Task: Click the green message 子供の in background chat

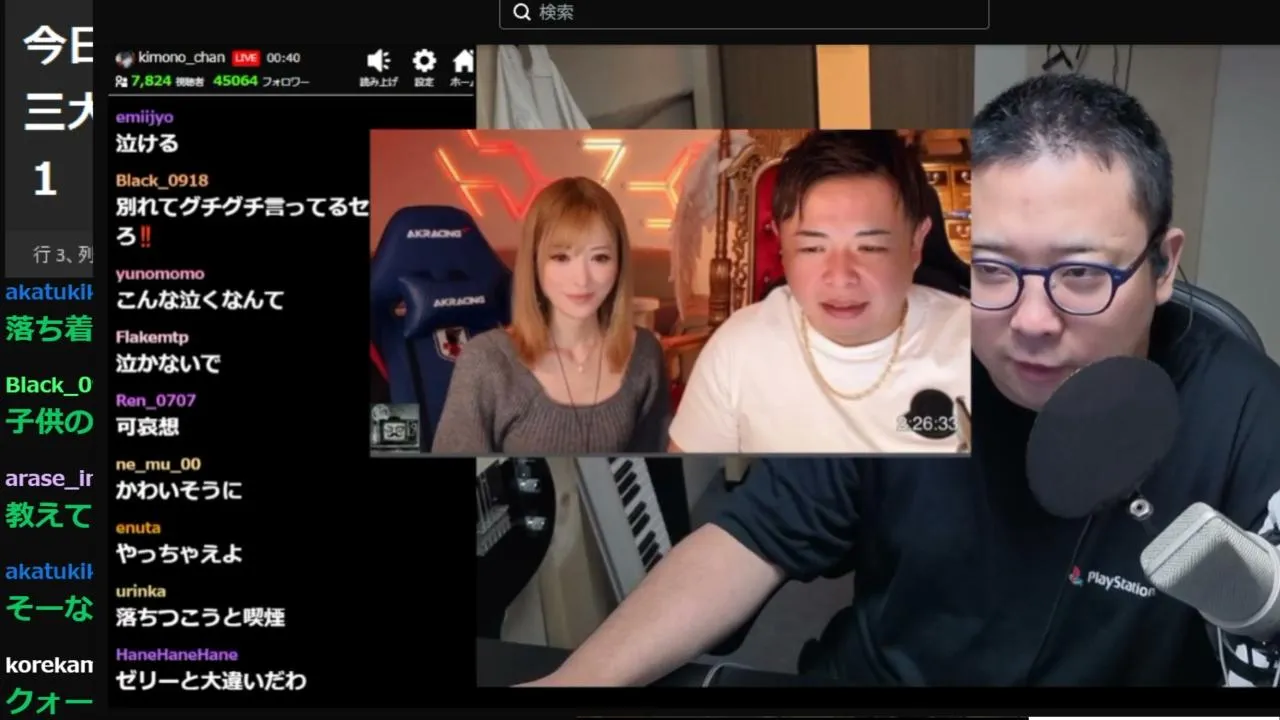Action: (x=49, y=421)
